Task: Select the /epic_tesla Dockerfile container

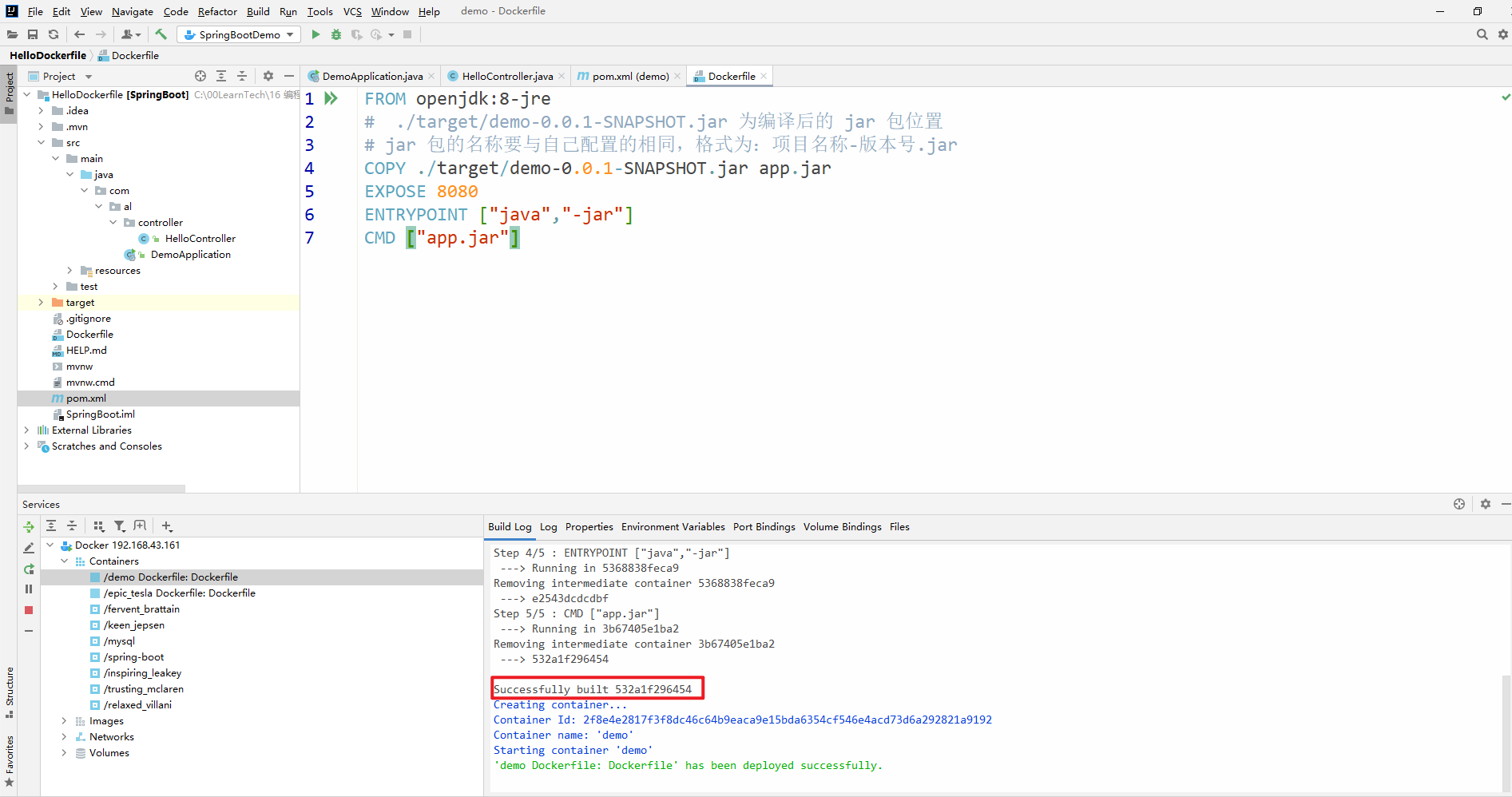Action: [179, 593]
